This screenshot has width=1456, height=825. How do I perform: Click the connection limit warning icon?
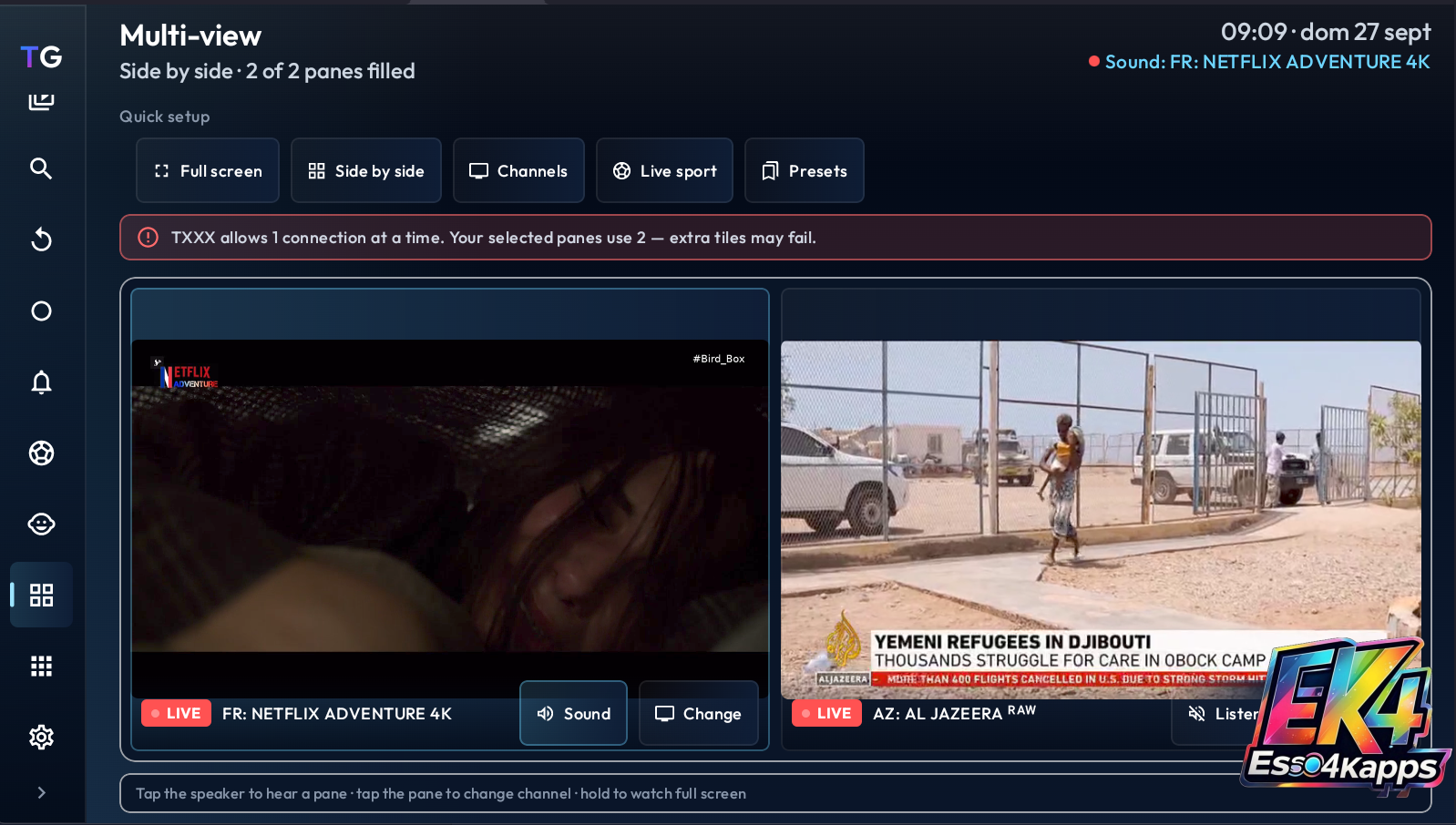coord(148,238)
